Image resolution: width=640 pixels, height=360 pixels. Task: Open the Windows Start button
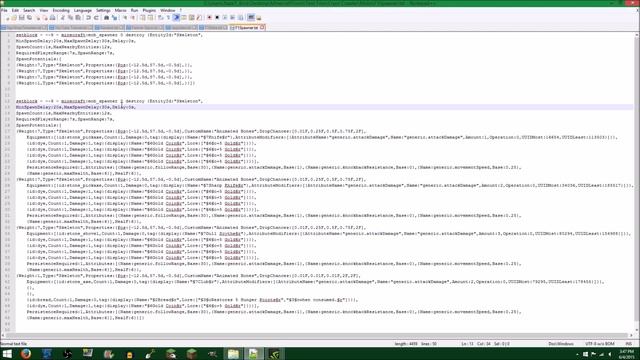[7, 354]
